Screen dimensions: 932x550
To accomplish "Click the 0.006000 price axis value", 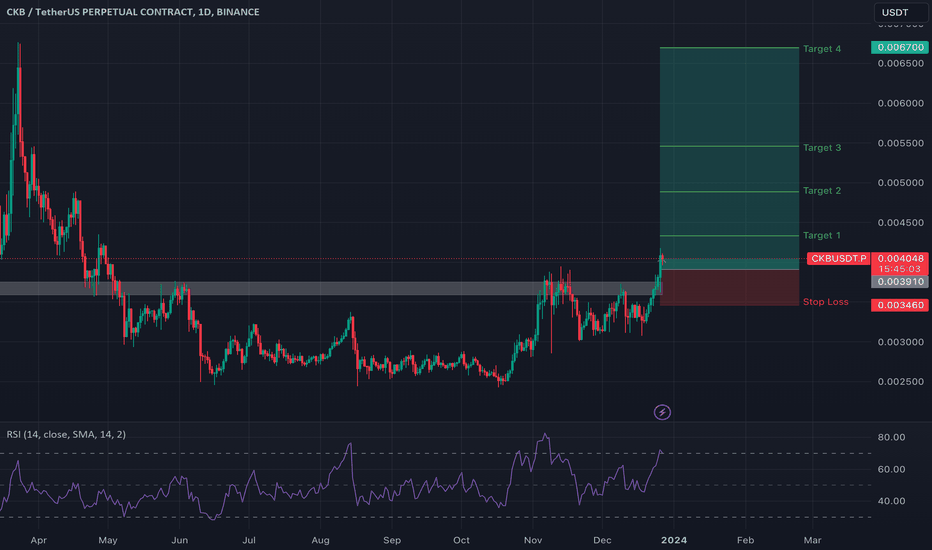I will (900, 103).
